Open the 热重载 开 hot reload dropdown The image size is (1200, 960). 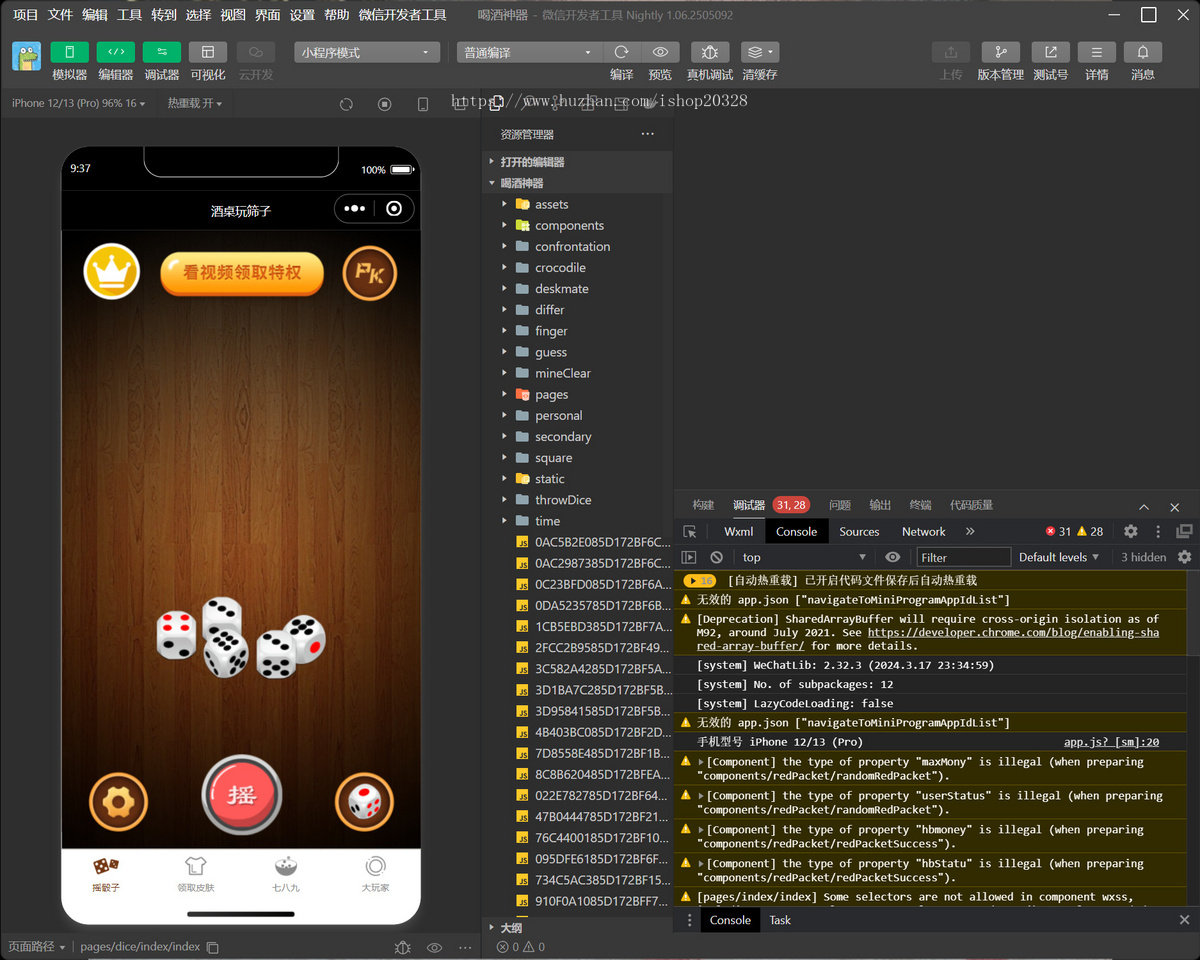195,103
